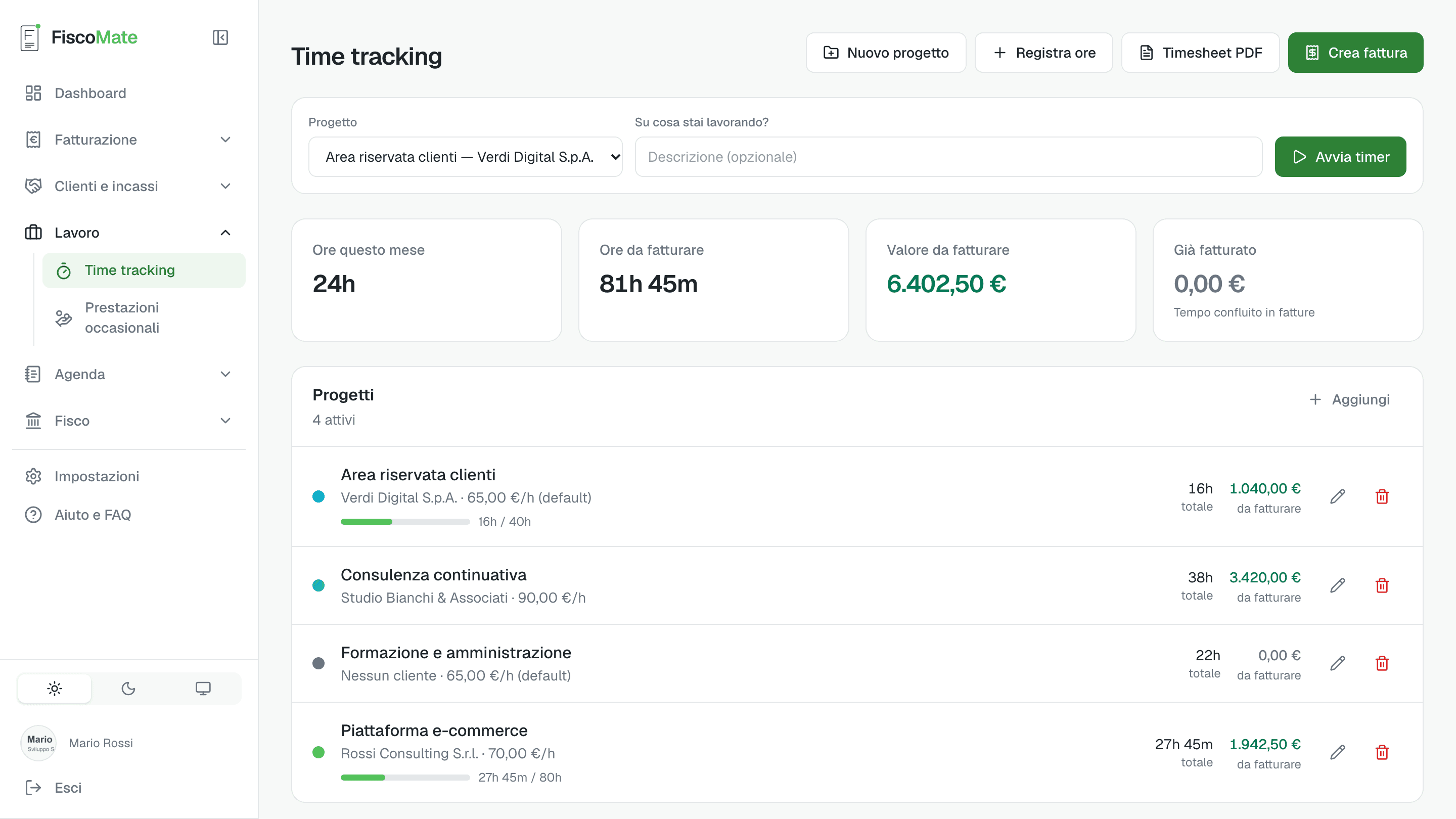Collapse the sidebar panel icon
The image size is (1456, 819).
220,37
